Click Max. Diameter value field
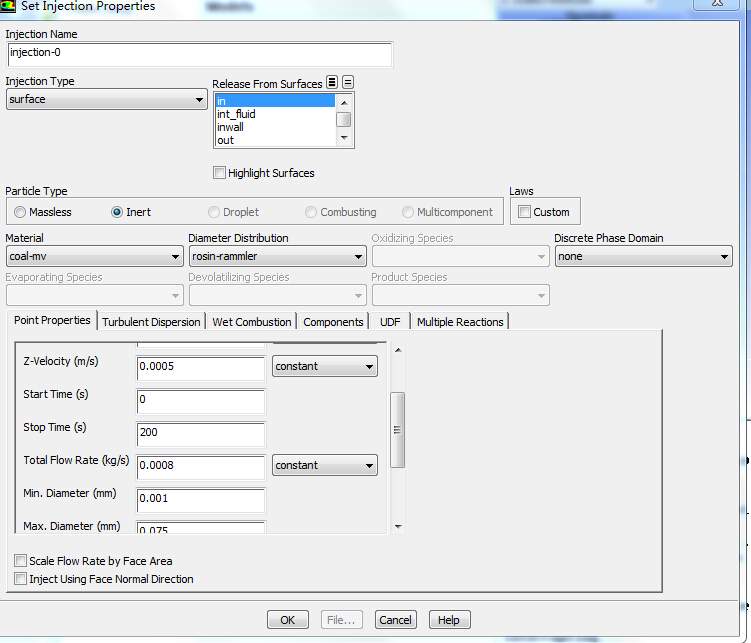Image resolution: width=751 pixels, height=643 pixels. [201, 528]
